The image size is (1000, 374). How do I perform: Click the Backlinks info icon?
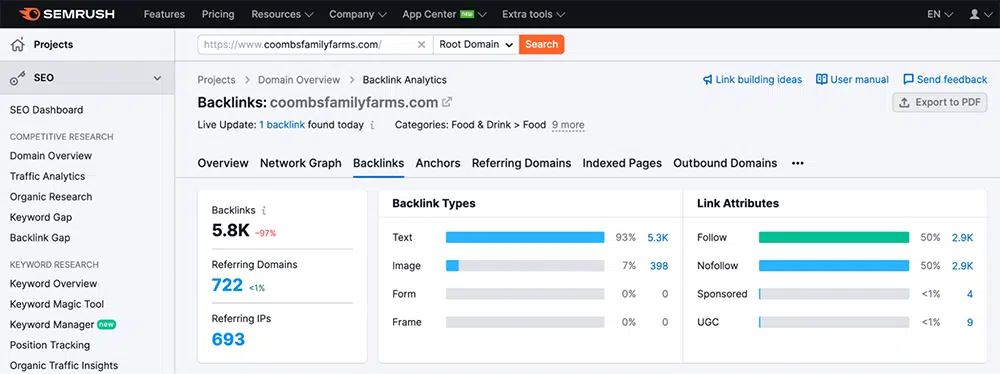(x=264, y=210)
